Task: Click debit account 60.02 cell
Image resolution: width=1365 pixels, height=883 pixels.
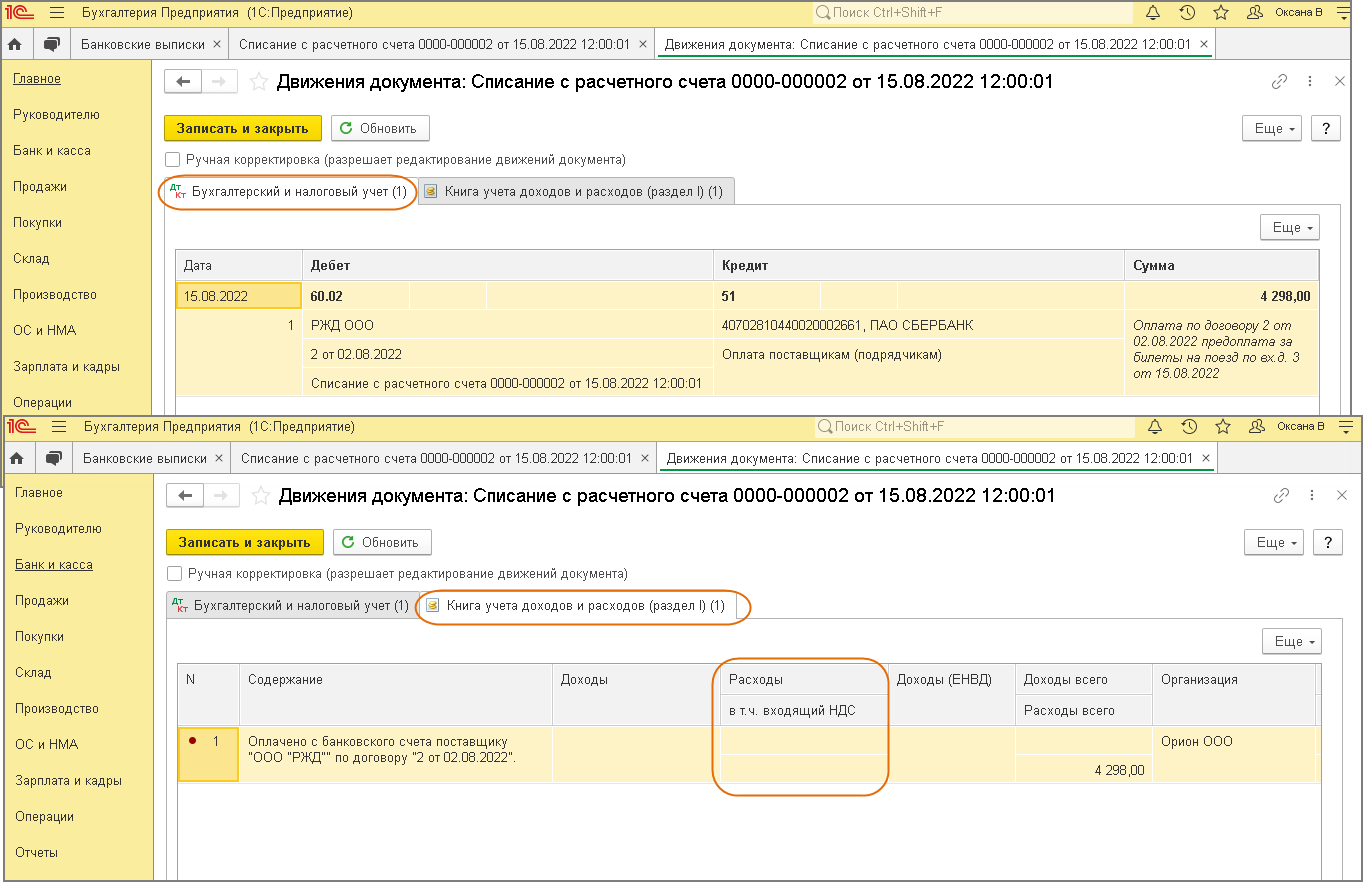Action: pos(356,296)
